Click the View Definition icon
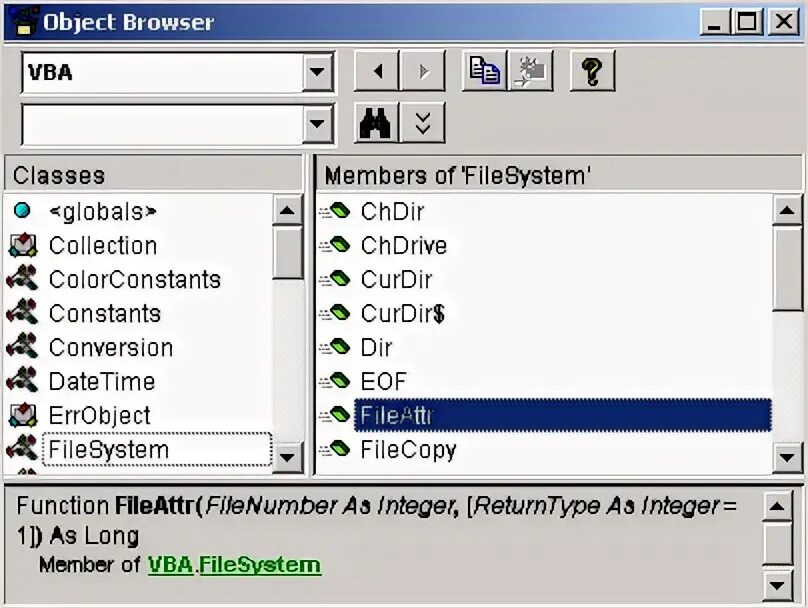This screenshot has width=808, height=608. [x=531, y=71]
